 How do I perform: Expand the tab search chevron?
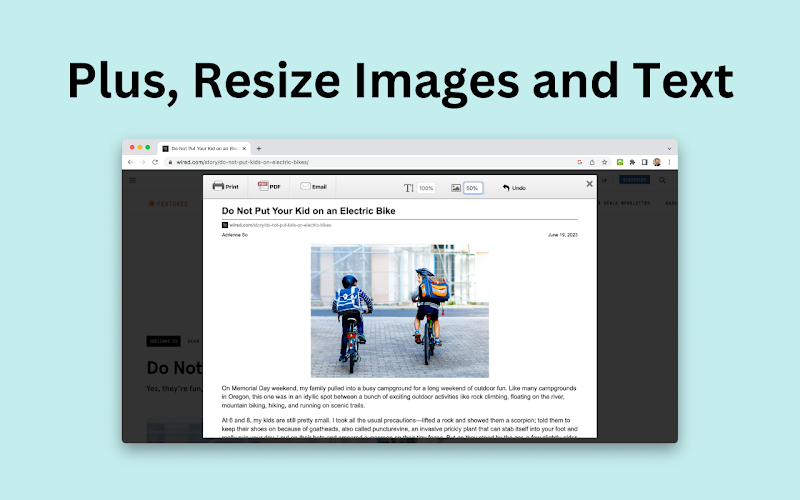coord(669,148)
